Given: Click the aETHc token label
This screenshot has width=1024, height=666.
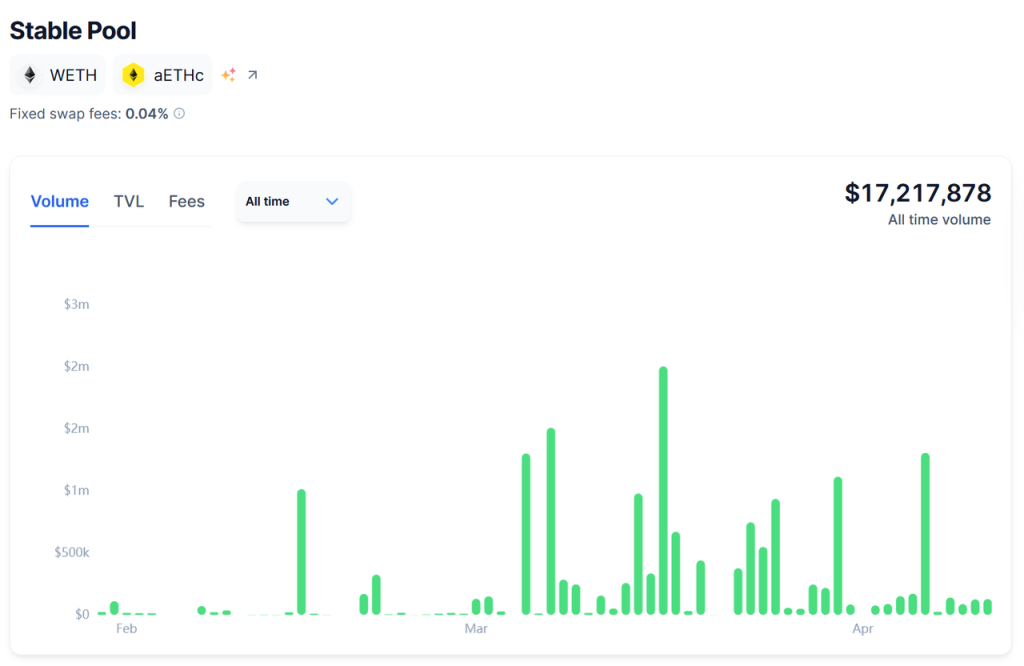Looking at the screenshot, I should (x=178, y=75).
